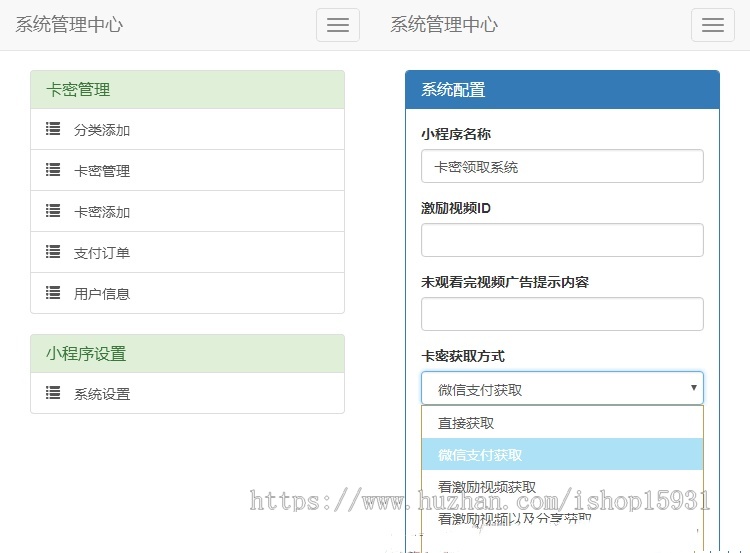This screenshot has height=553, width=750.
Task: Click the 小程序设置 panel heading
Action: (x=188, y=354)
